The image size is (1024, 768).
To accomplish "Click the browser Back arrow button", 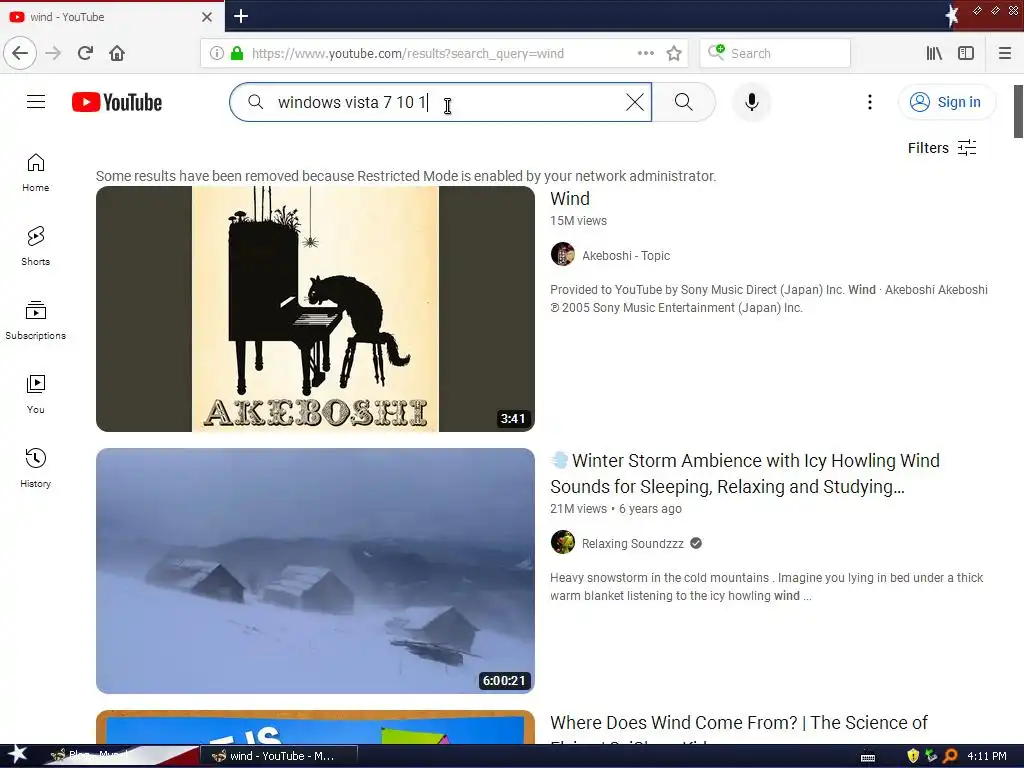I will coord(20,53).
